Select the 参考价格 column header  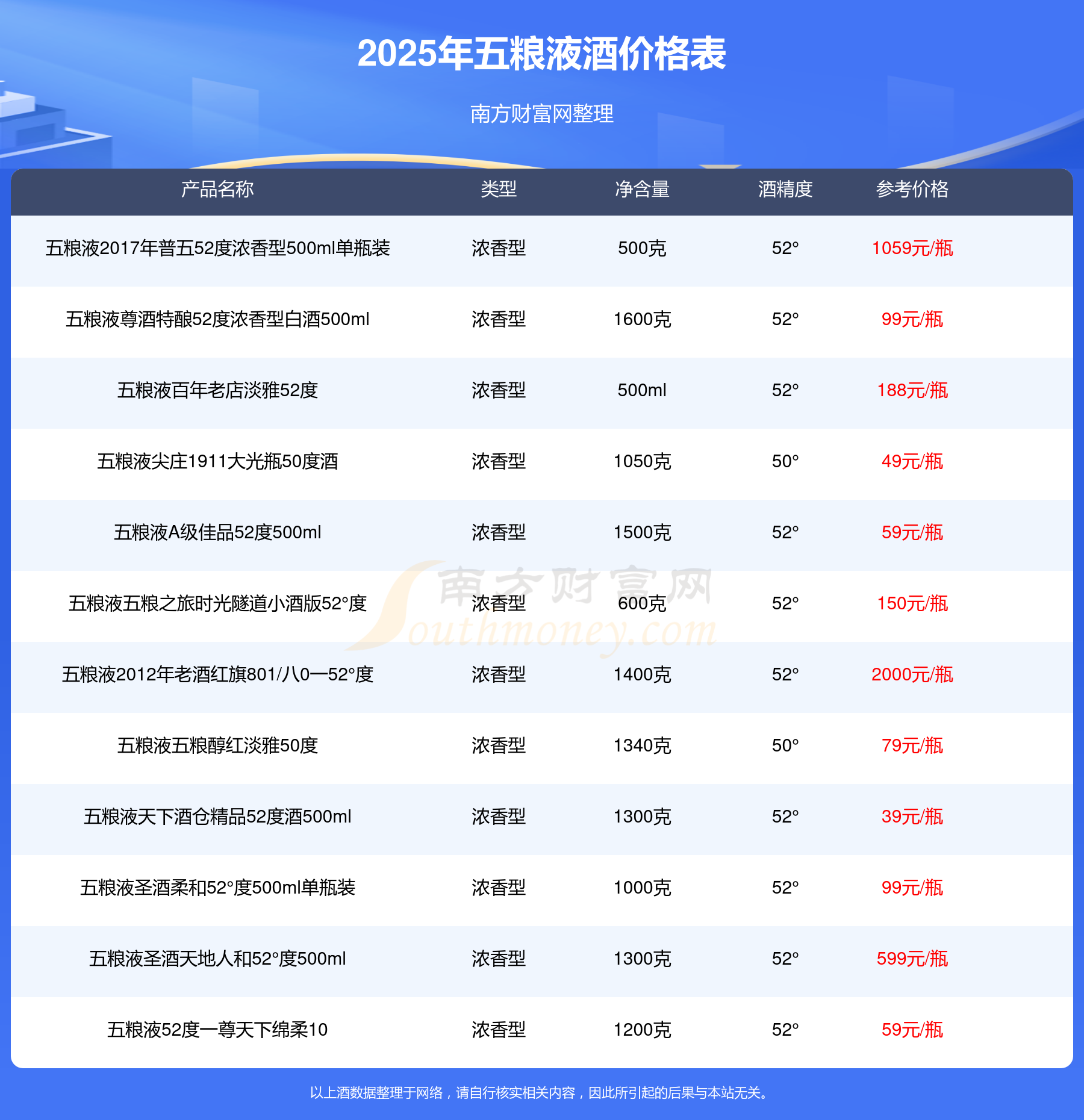912,189
